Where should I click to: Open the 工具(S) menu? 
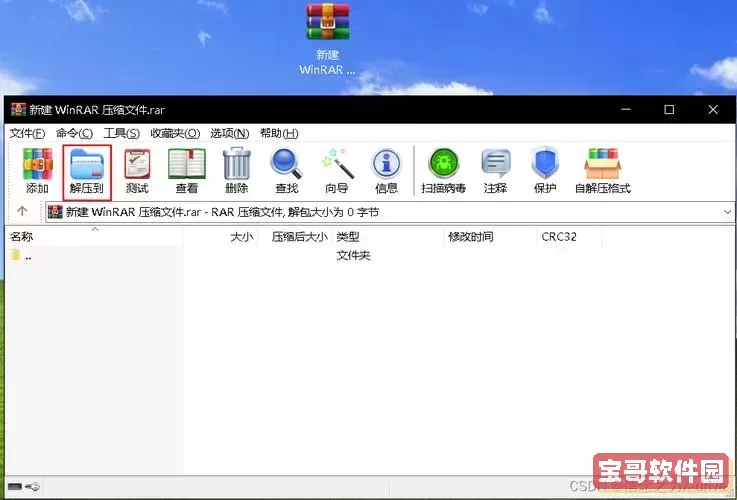[122, 133]
